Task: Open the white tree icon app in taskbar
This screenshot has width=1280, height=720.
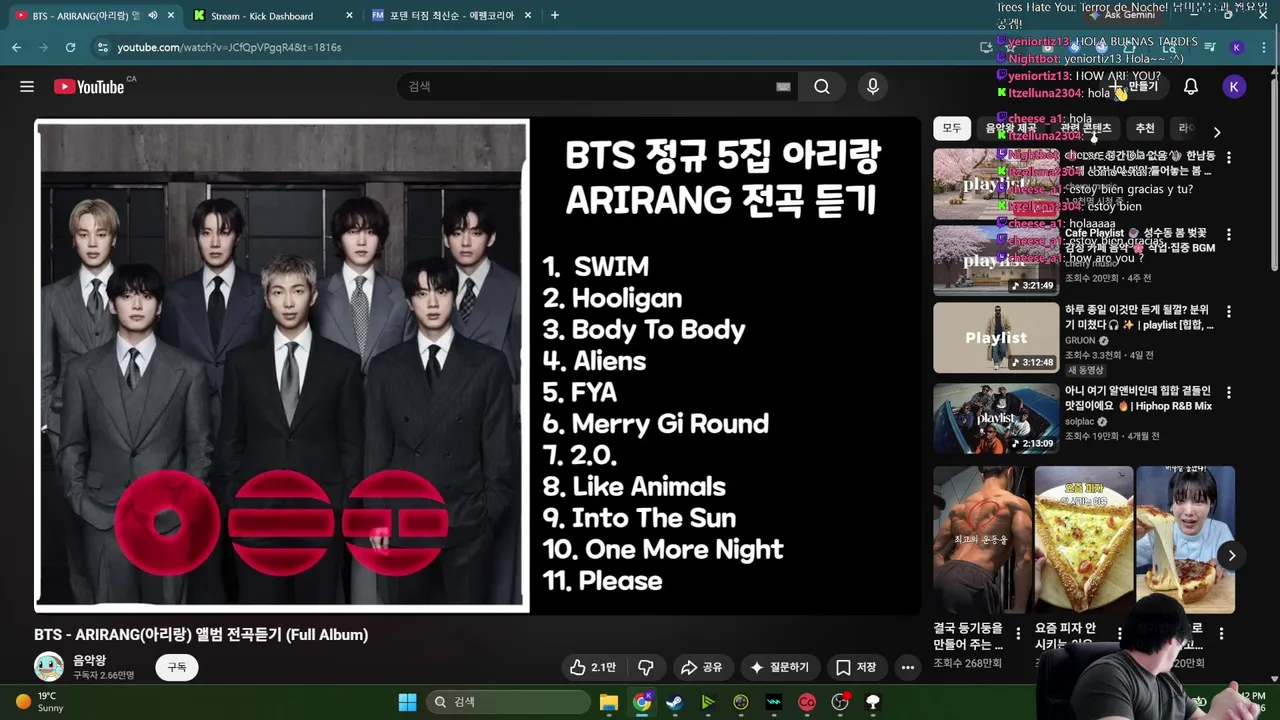Action: (873, 702)
